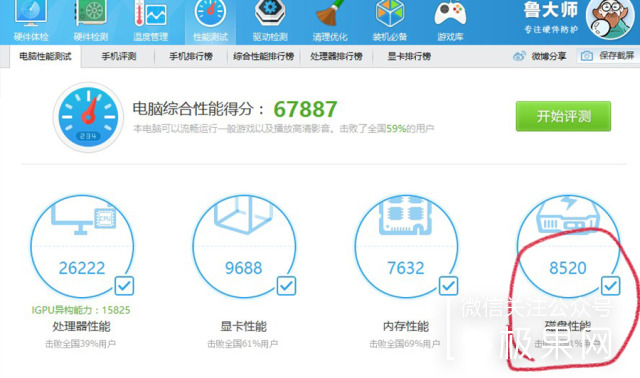Switch to 手机评测 tab
The image size is (640, 378).
pos(119,56)
